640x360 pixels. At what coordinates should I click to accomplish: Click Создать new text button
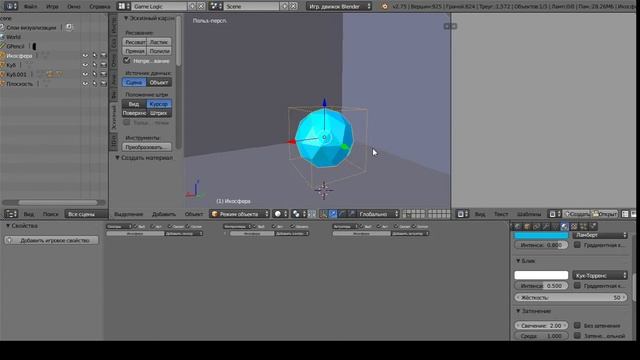coord(577,214)
